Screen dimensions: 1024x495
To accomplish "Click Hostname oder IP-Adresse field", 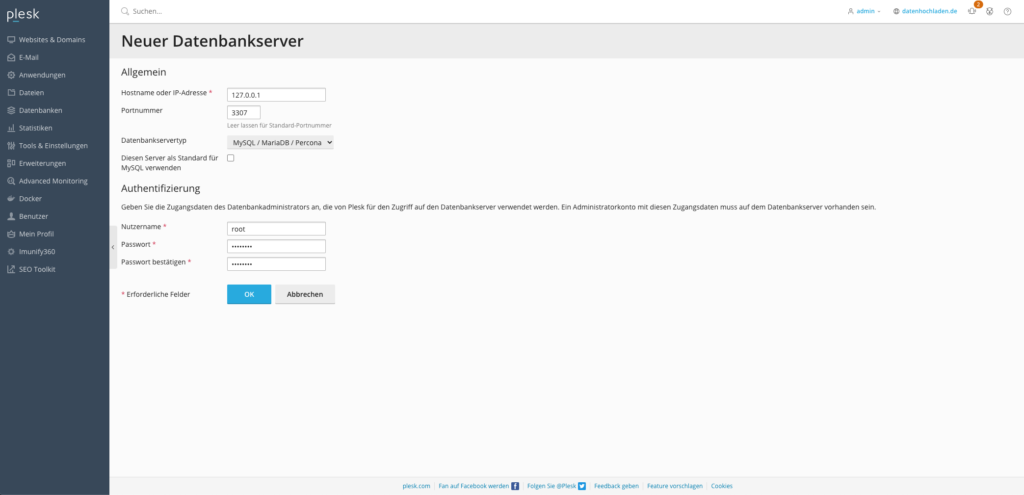I will coord(276,95).
